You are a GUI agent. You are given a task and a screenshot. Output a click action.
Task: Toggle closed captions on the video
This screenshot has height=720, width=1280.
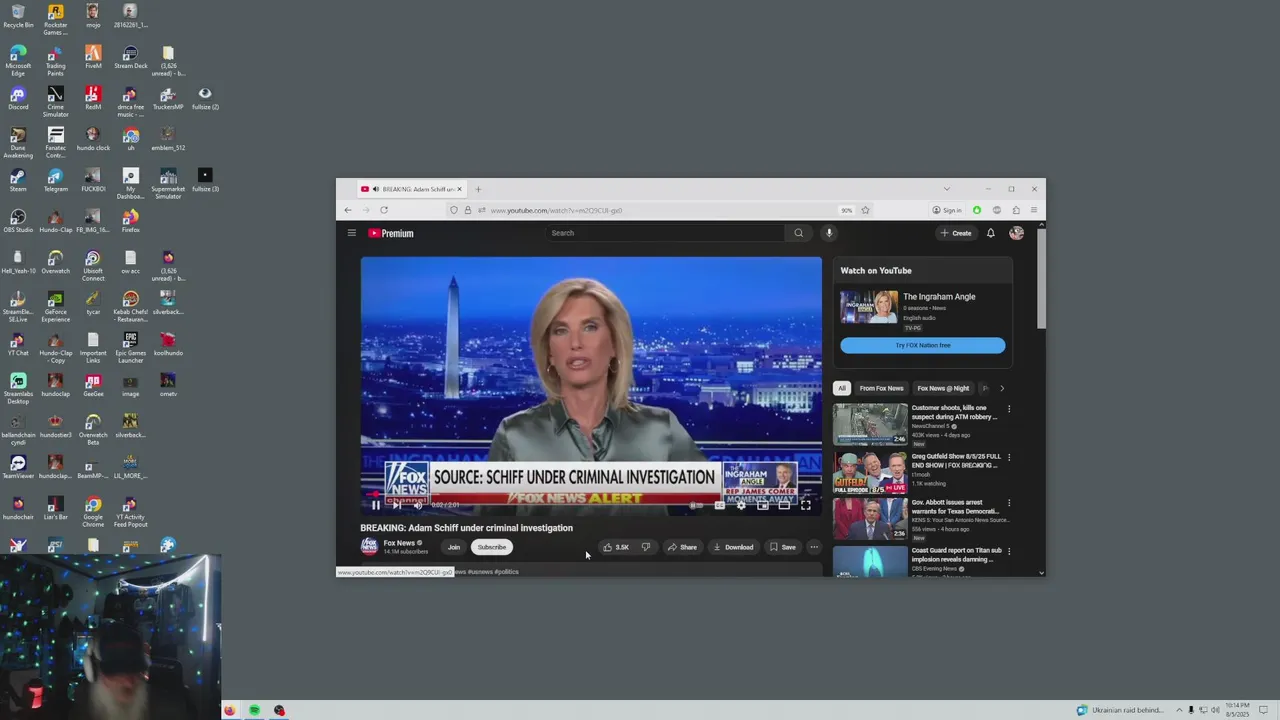(719, 505)
